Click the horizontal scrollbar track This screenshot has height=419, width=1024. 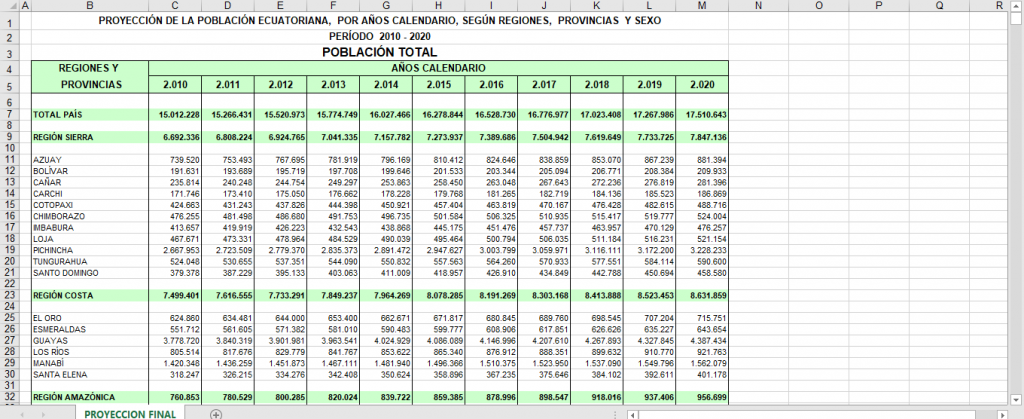click(818, 414)
